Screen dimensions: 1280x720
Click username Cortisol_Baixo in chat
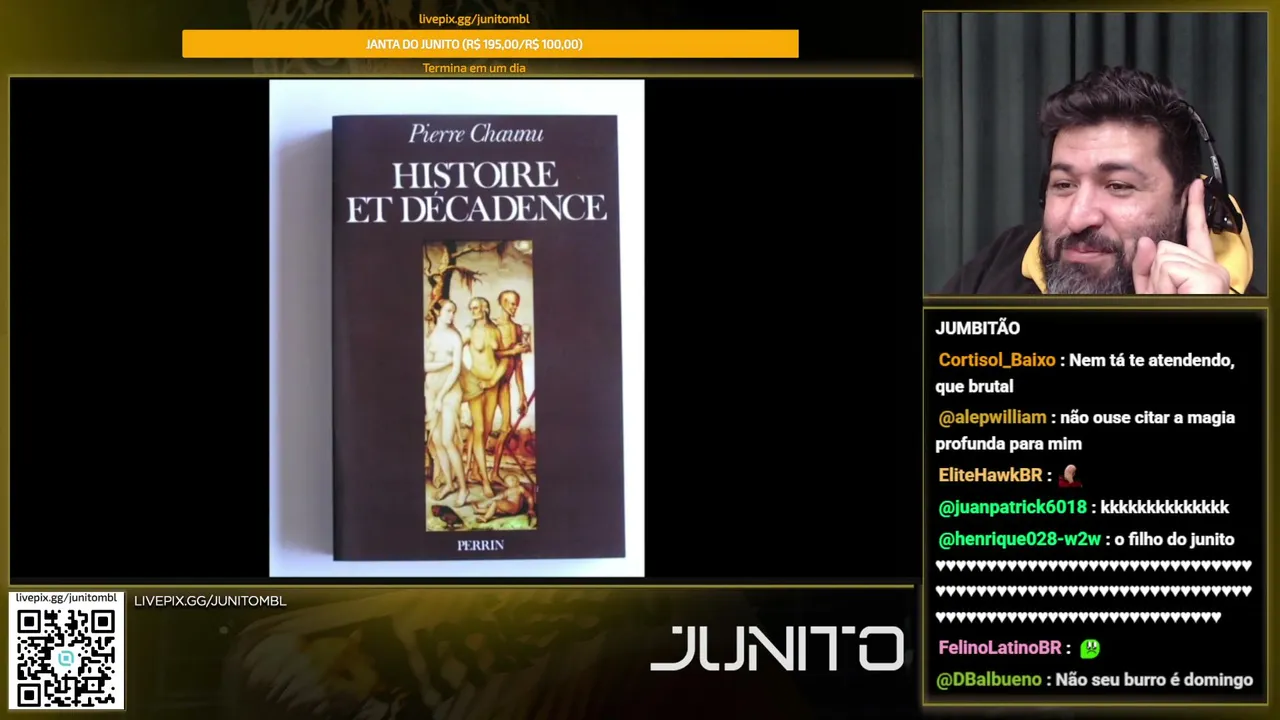(997, 360)
